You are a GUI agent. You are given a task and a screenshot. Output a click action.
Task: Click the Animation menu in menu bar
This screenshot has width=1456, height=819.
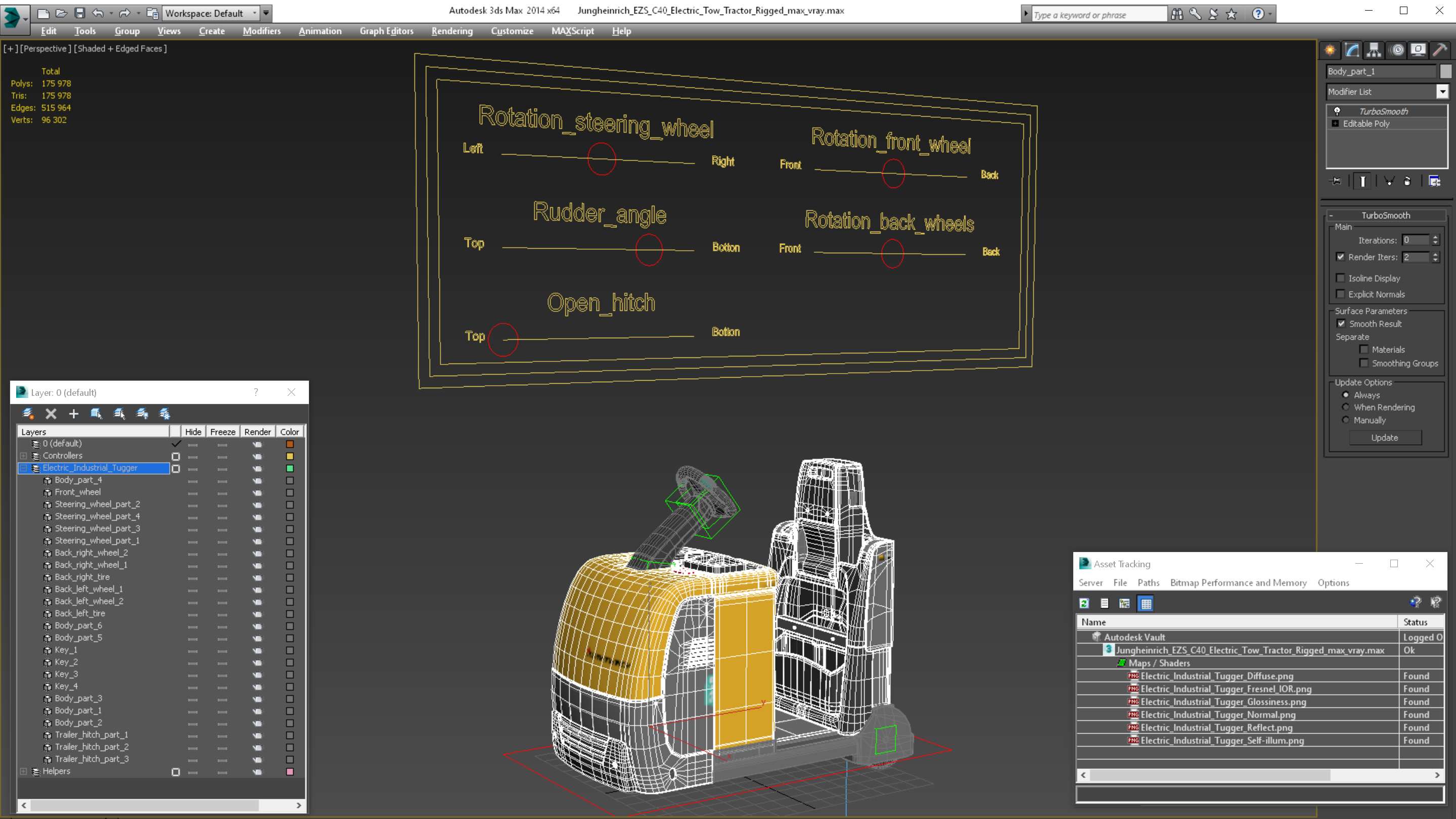pos(319,31)
